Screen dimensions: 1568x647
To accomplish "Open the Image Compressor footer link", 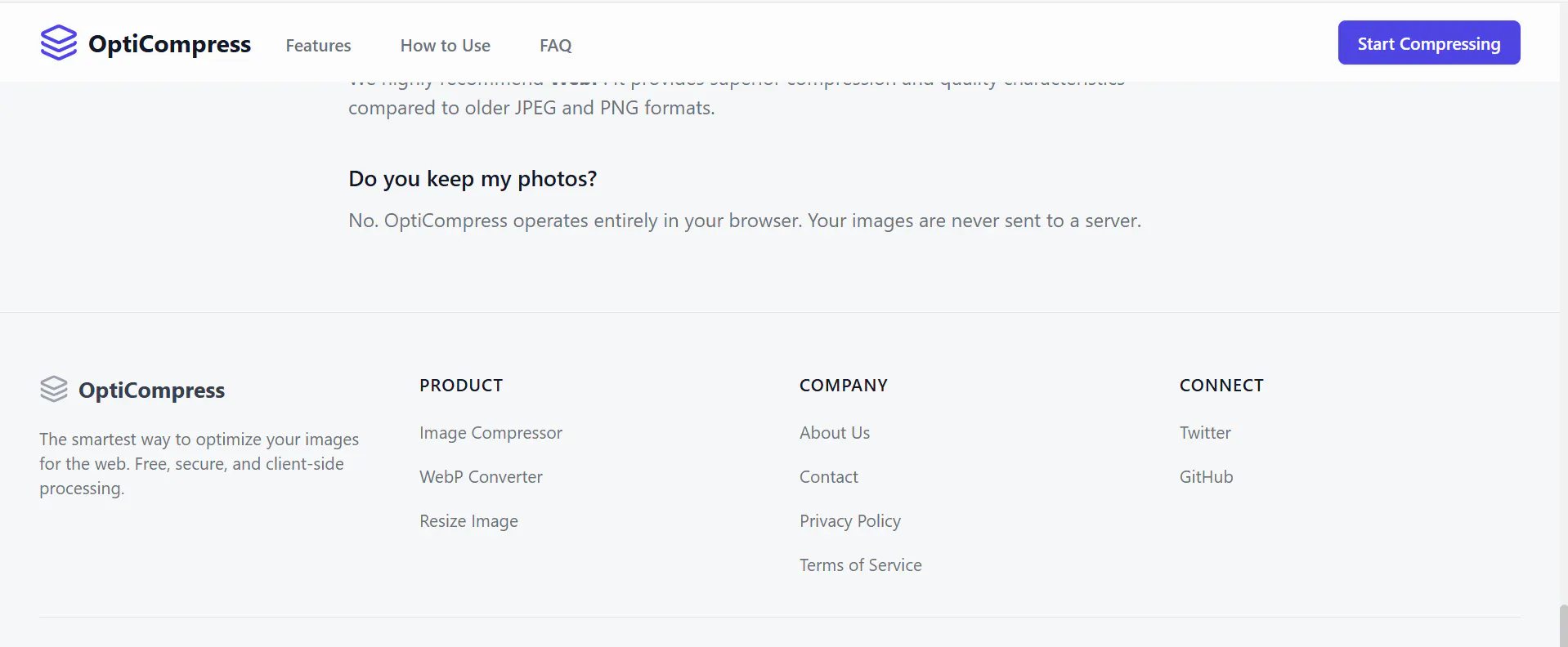I will [491, 433].
